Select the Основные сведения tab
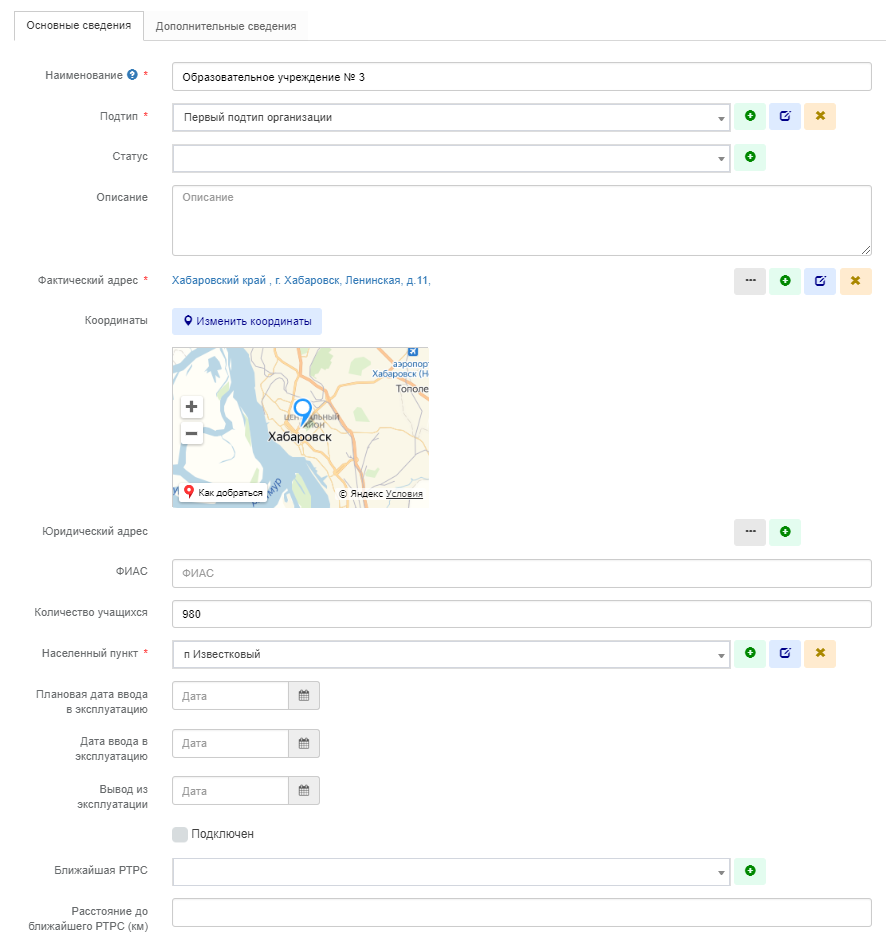Image resolution: width=888 pixels, height=941 pixels. [x=79, y=25]
